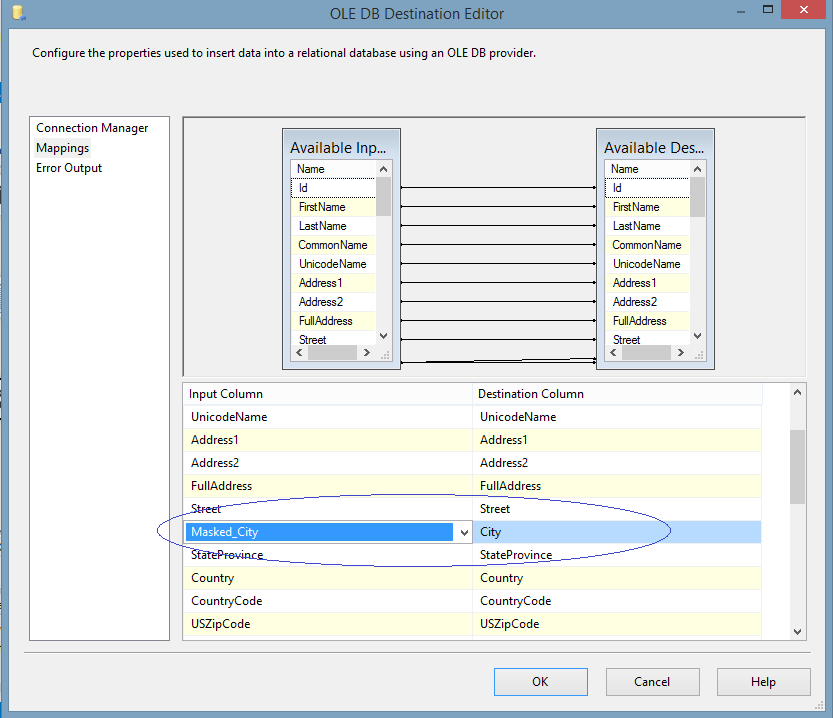Screen dimensions: 833x718
Task: Click UnicodeName cell in the Input Column grid
Action: [328, 417]
